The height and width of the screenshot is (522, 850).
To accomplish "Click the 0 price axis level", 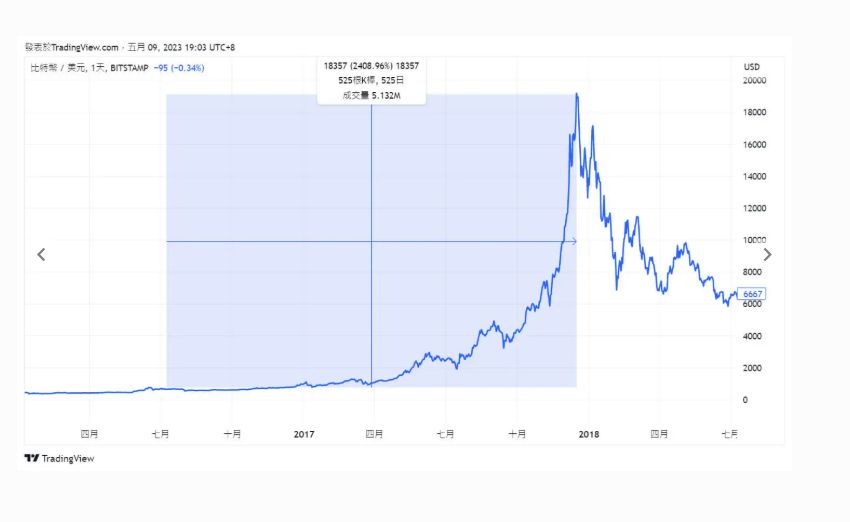I will coord(745,400).
